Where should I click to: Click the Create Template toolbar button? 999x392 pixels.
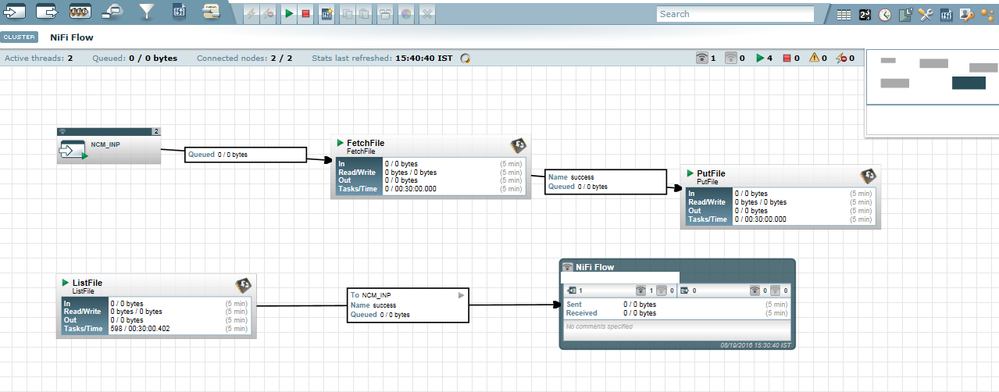[x=327, y=14]
